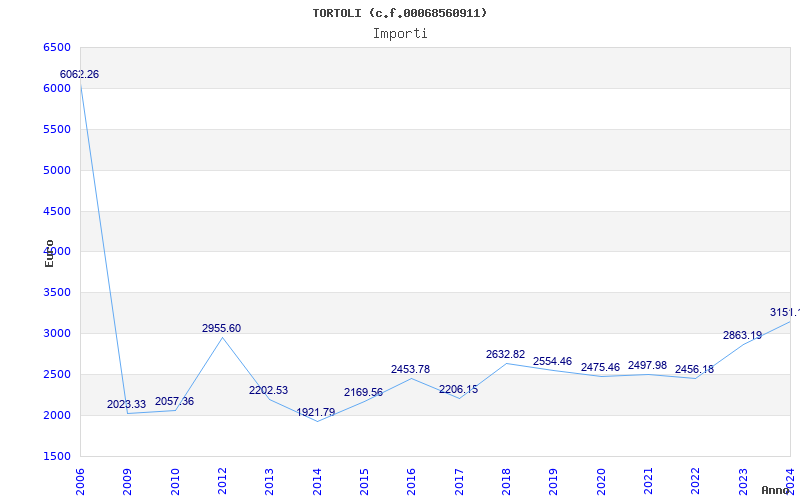The height and width of the screenshot is (500, 800).
Task: Select the 2023.33 data label
Action: click(127, 405)
